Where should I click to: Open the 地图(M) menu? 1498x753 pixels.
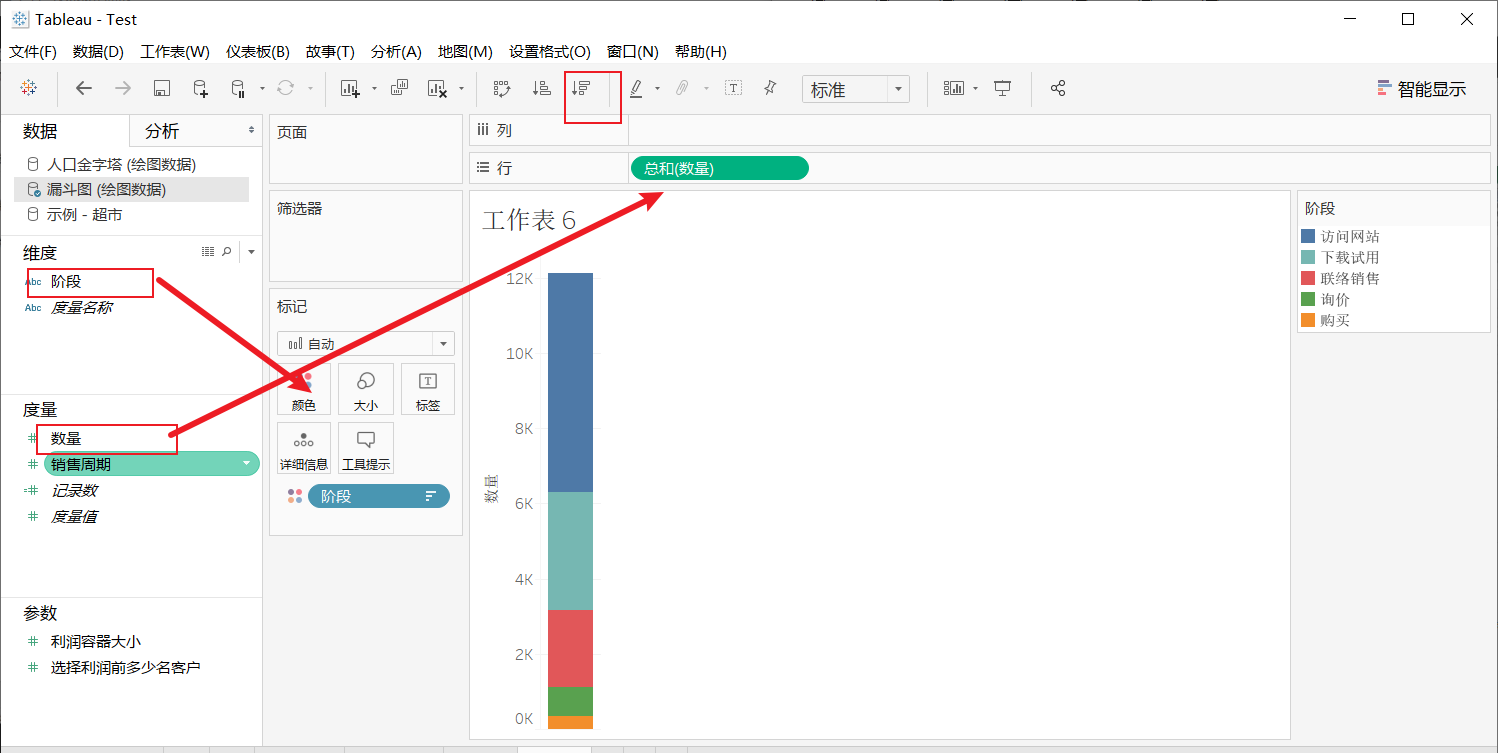465,51
